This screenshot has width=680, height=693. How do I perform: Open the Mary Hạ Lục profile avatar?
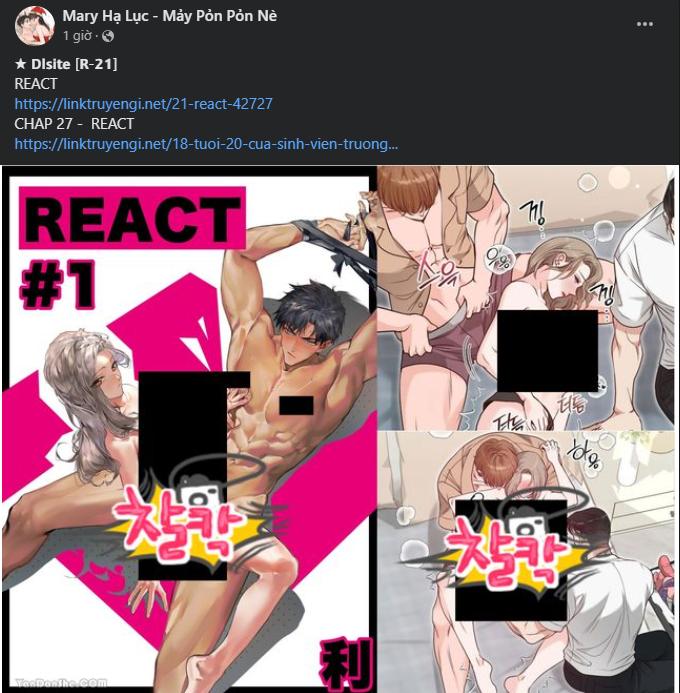(x=34, y=26)
